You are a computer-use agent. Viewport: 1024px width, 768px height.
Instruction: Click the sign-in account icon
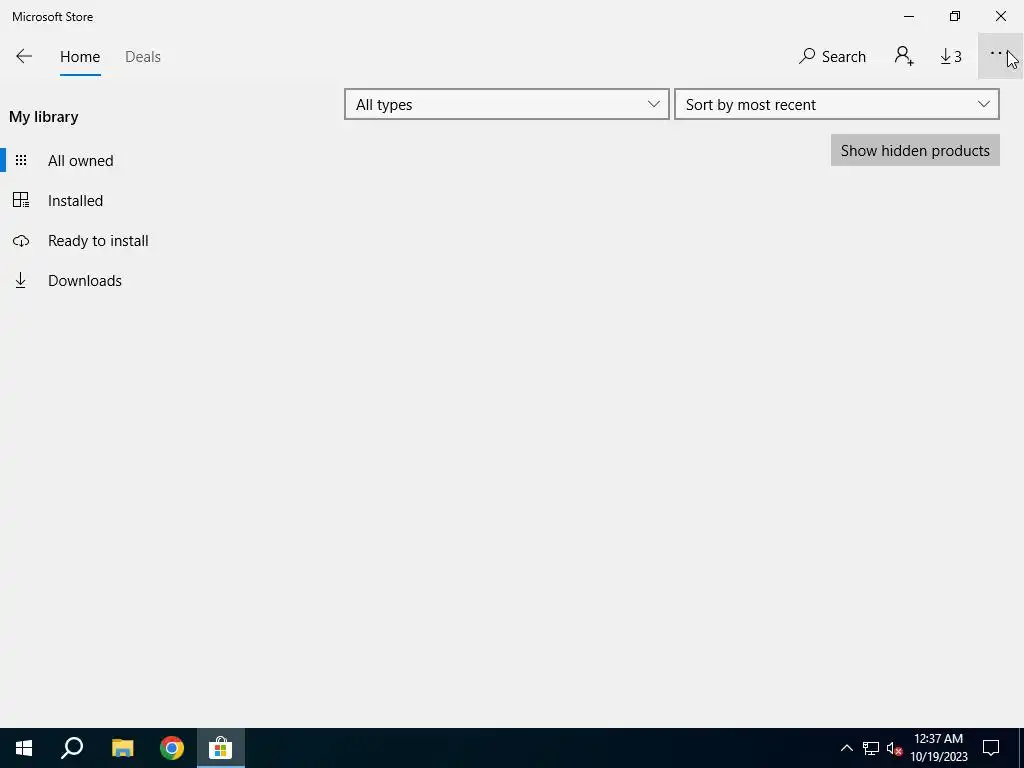click(x=904, y=56)
